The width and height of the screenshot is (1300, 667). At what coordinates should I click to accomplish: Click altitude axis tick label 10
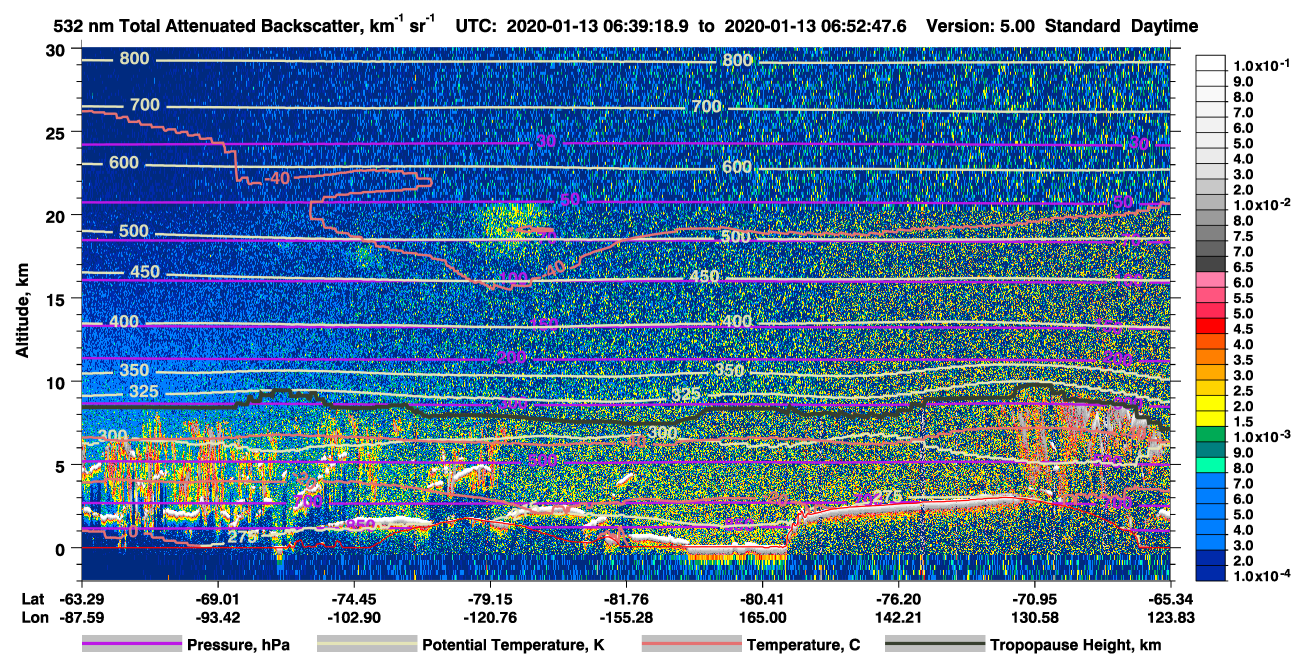(x=59, y=382)
